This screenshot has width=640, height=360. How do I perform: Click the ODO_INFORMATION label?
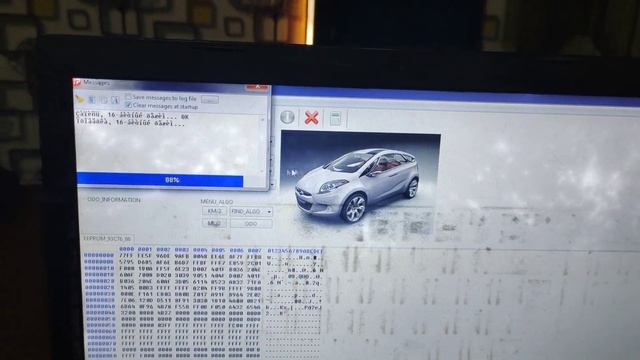click(x=114, y=200)
